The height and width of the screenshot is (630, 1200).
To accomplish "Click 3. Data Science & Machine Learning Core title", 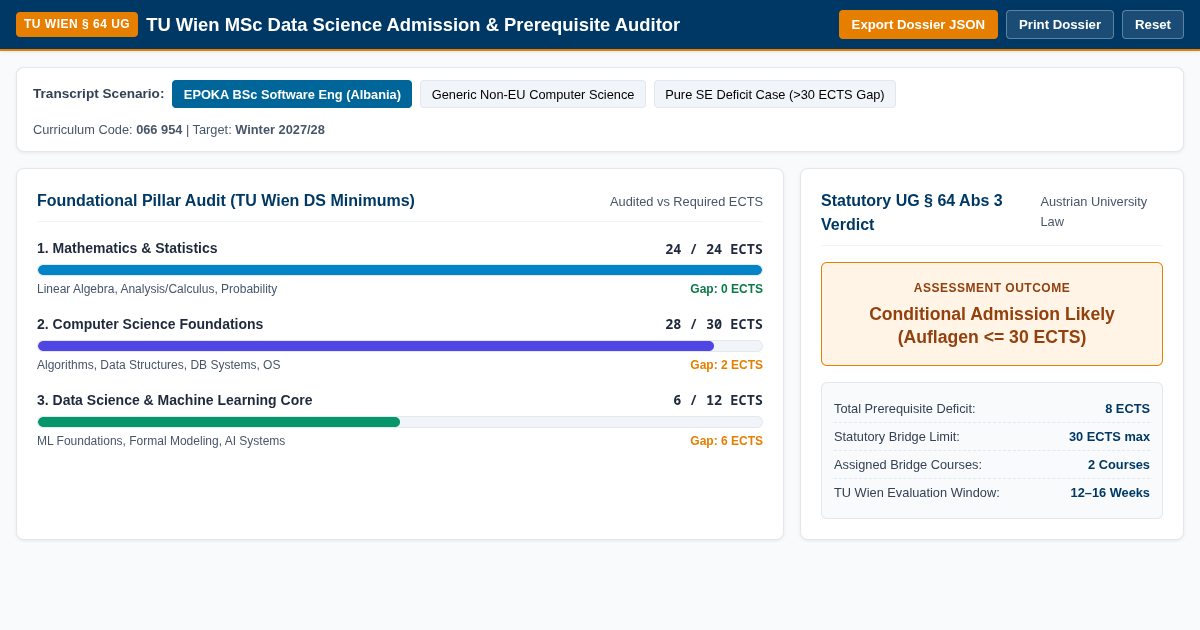I will coord(175,400).
